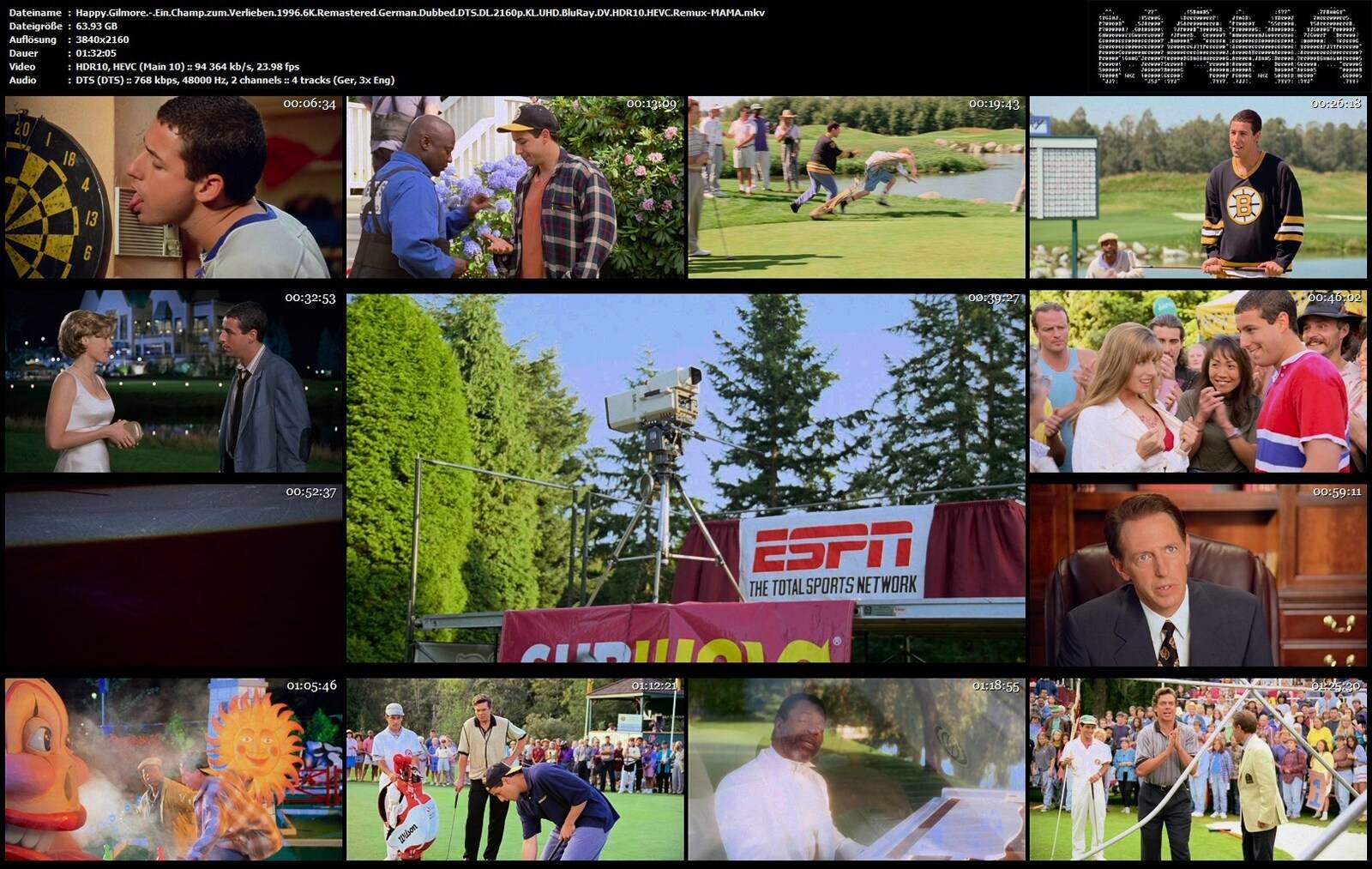Select the golf course frame at 00:19:43
This screenshot has height=869, width=1372.
(x=857, y=187)
